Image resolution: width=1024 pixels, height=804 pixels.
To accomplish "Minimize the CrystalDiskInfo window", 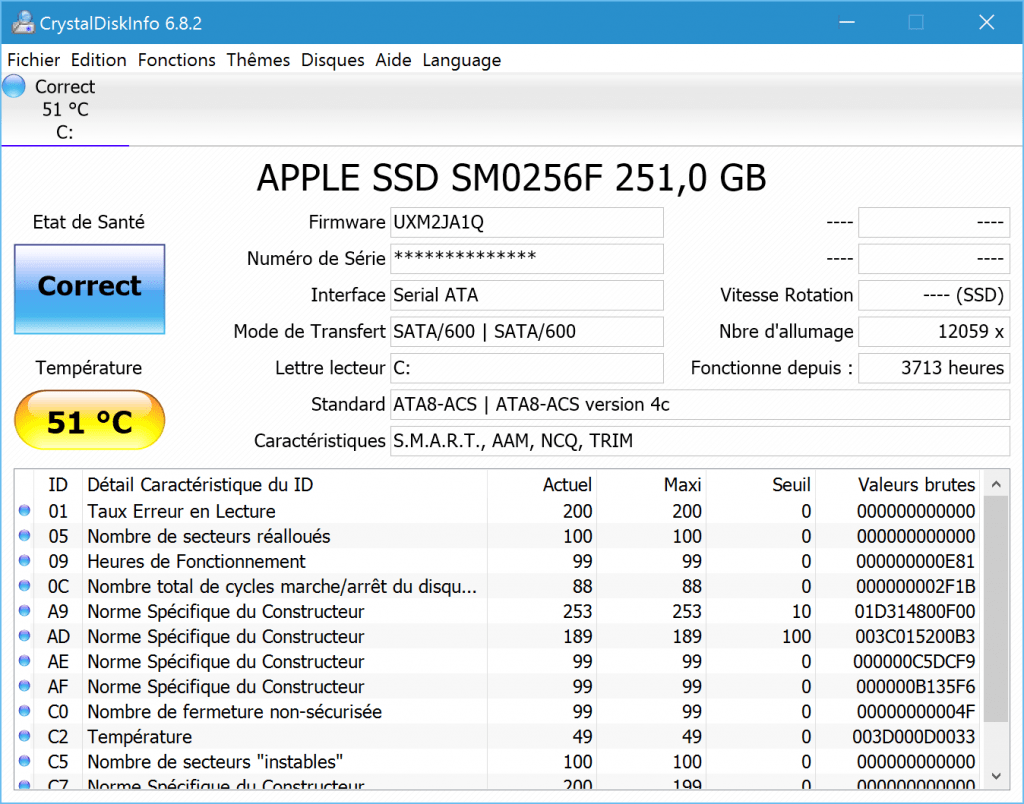I will coord(847,22).
